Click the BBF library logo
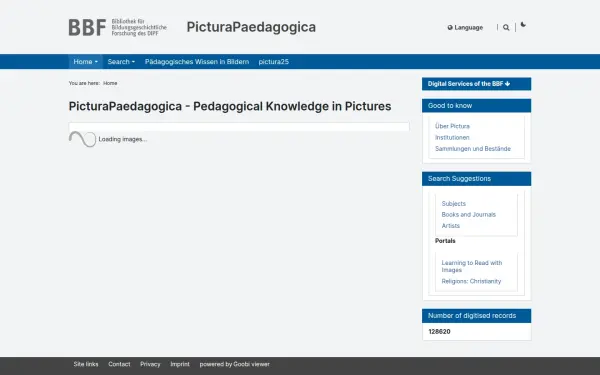 click(x=117, y=27)
